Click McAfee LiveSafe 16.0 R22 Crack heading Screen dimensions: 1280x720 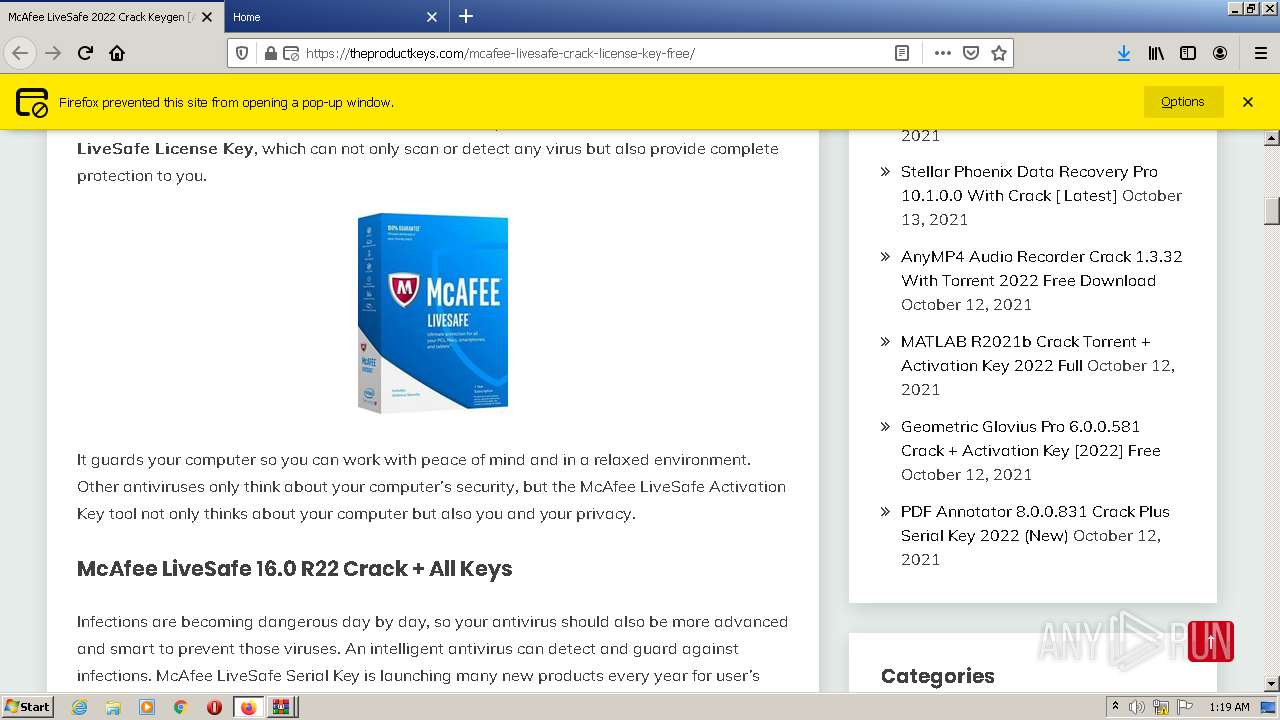click(x=295, y=569)
